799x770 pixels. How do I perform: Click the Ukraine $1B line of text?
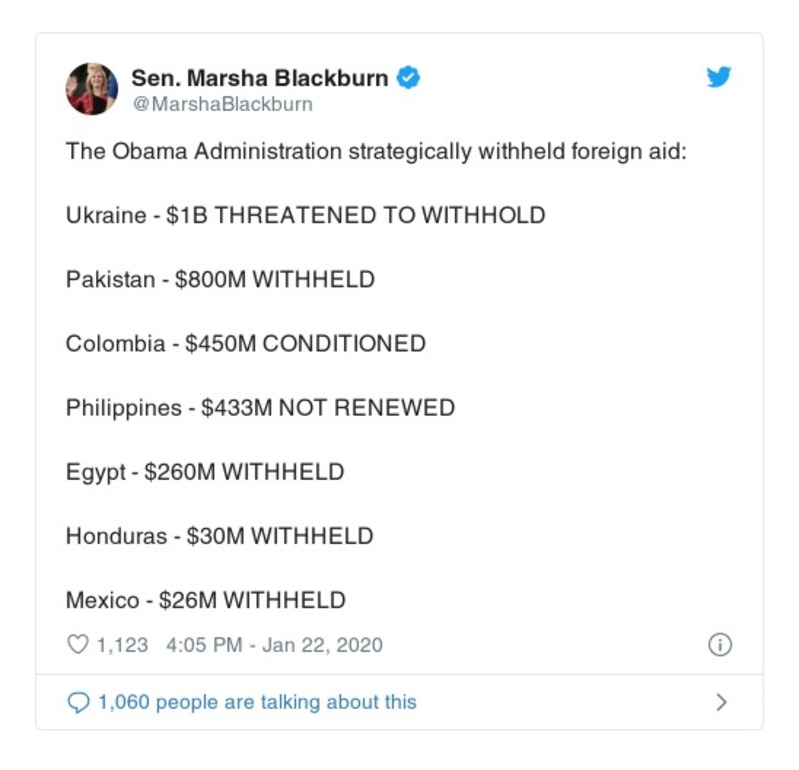(x=305, y=215)
